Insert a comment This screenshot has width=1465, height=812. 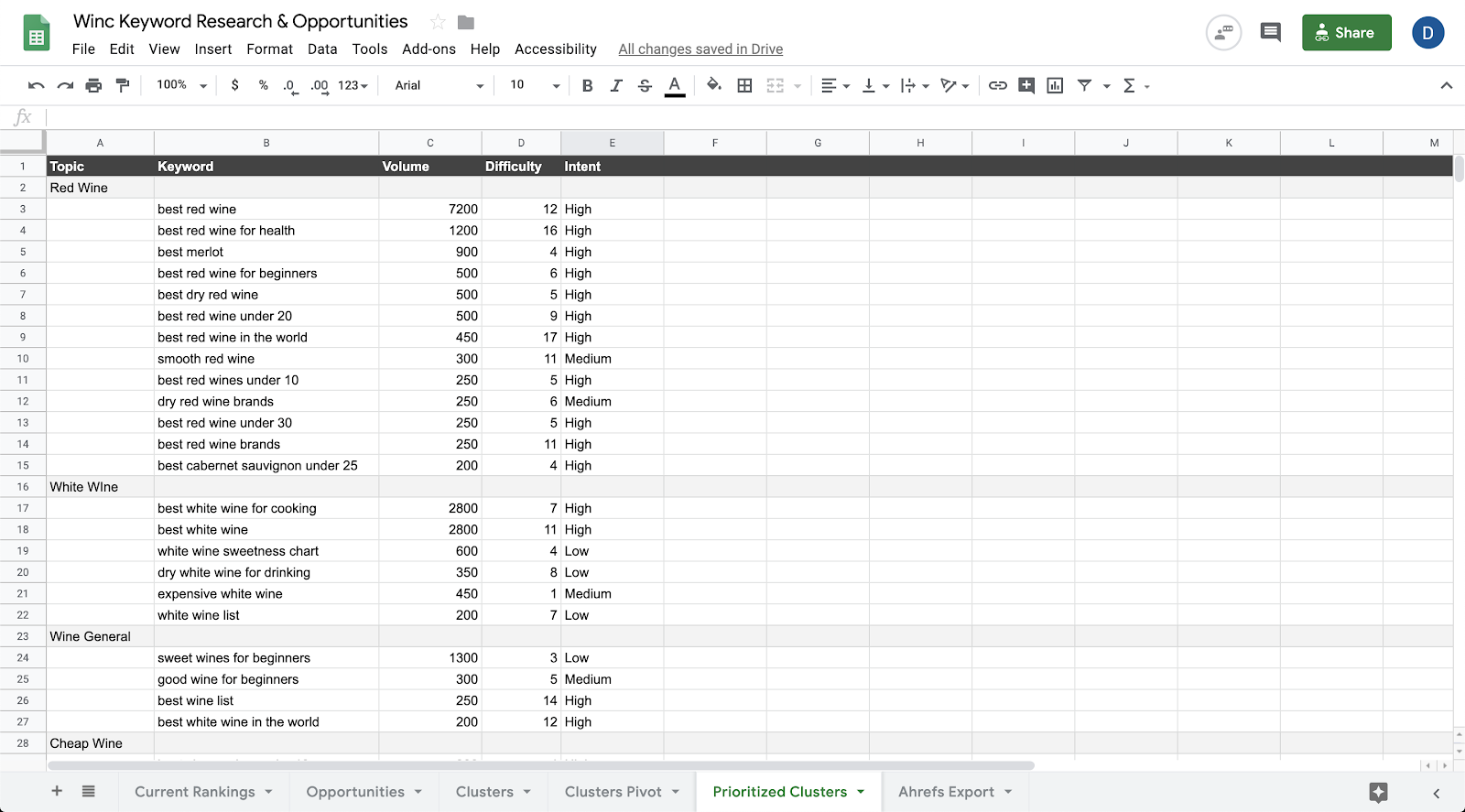point(1026,85)
